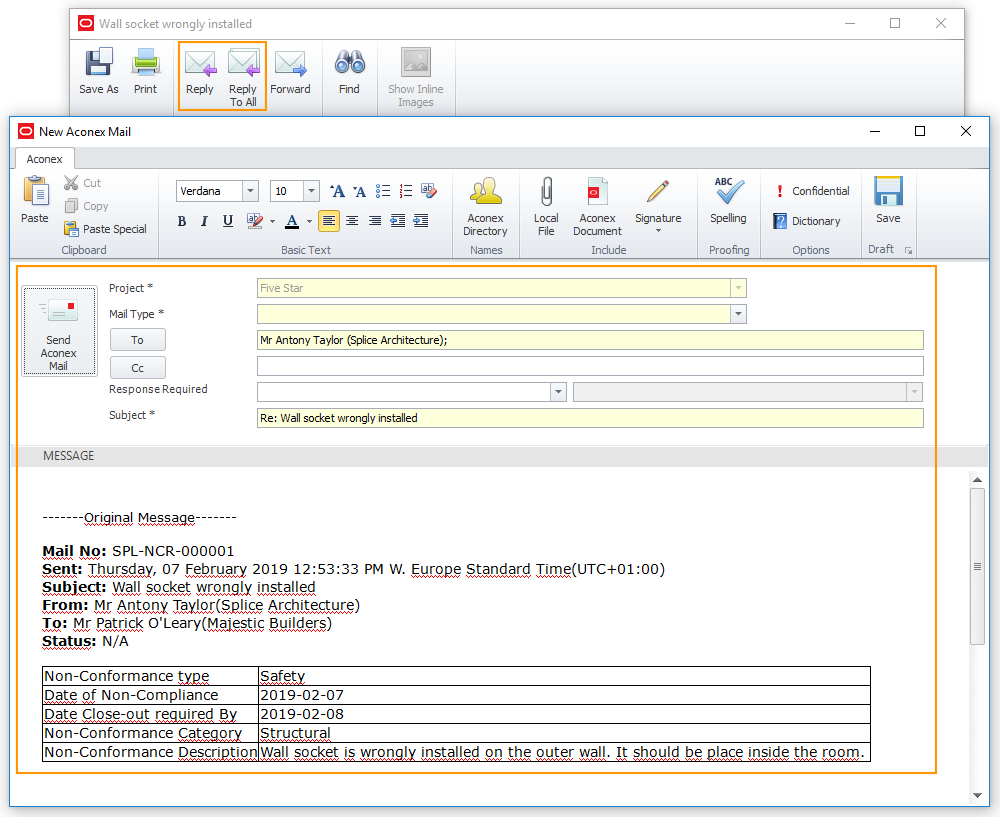Click the Cc recipients field
Image resolution: width=1000 pixels, height=817 pixels.
[590, 366]
